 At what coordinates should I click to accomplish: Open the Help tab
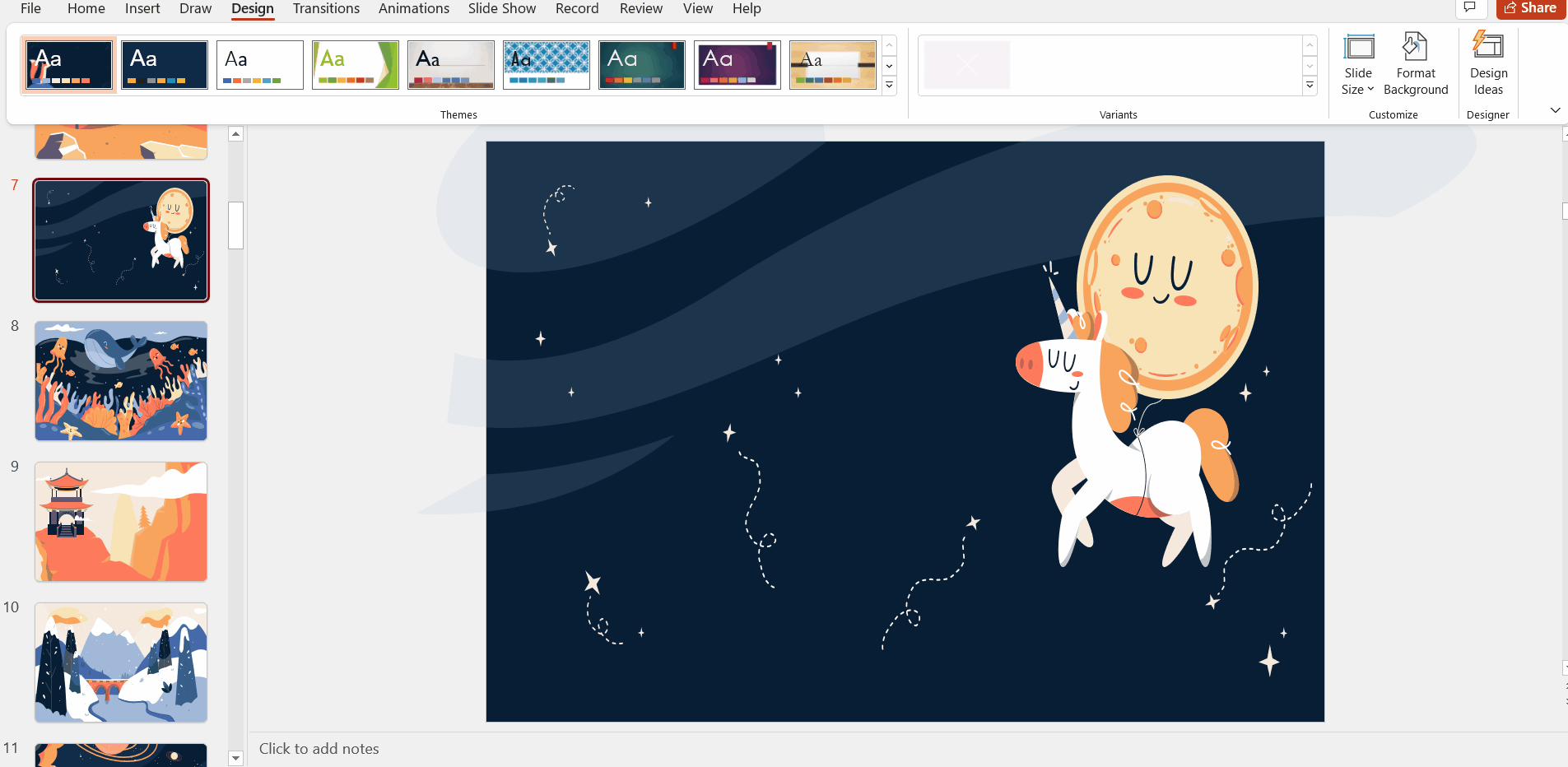pyautogui.click(x=747, y=8)
